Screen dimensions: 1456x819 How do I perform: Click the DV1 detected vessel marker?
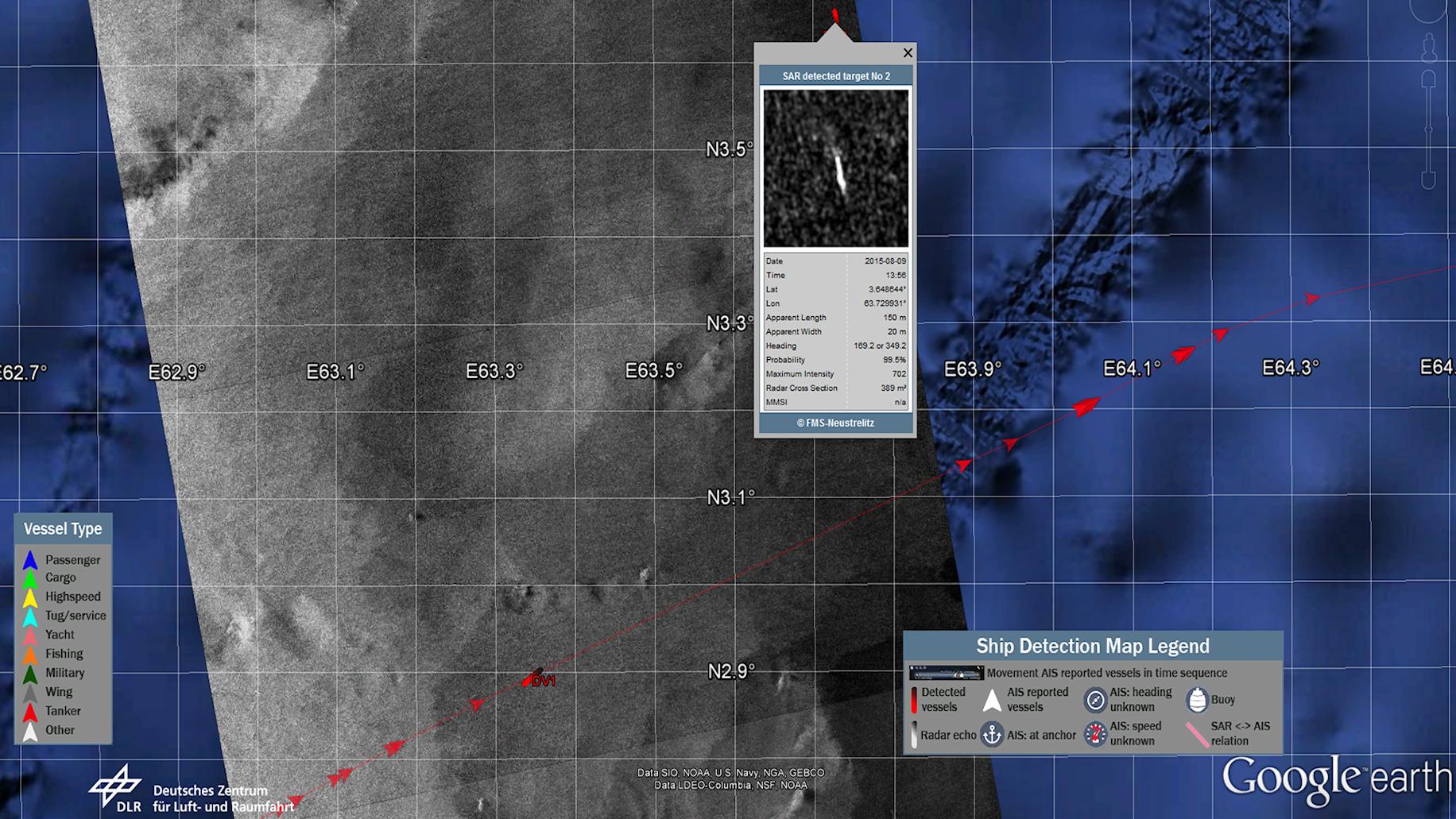(534, 678)
